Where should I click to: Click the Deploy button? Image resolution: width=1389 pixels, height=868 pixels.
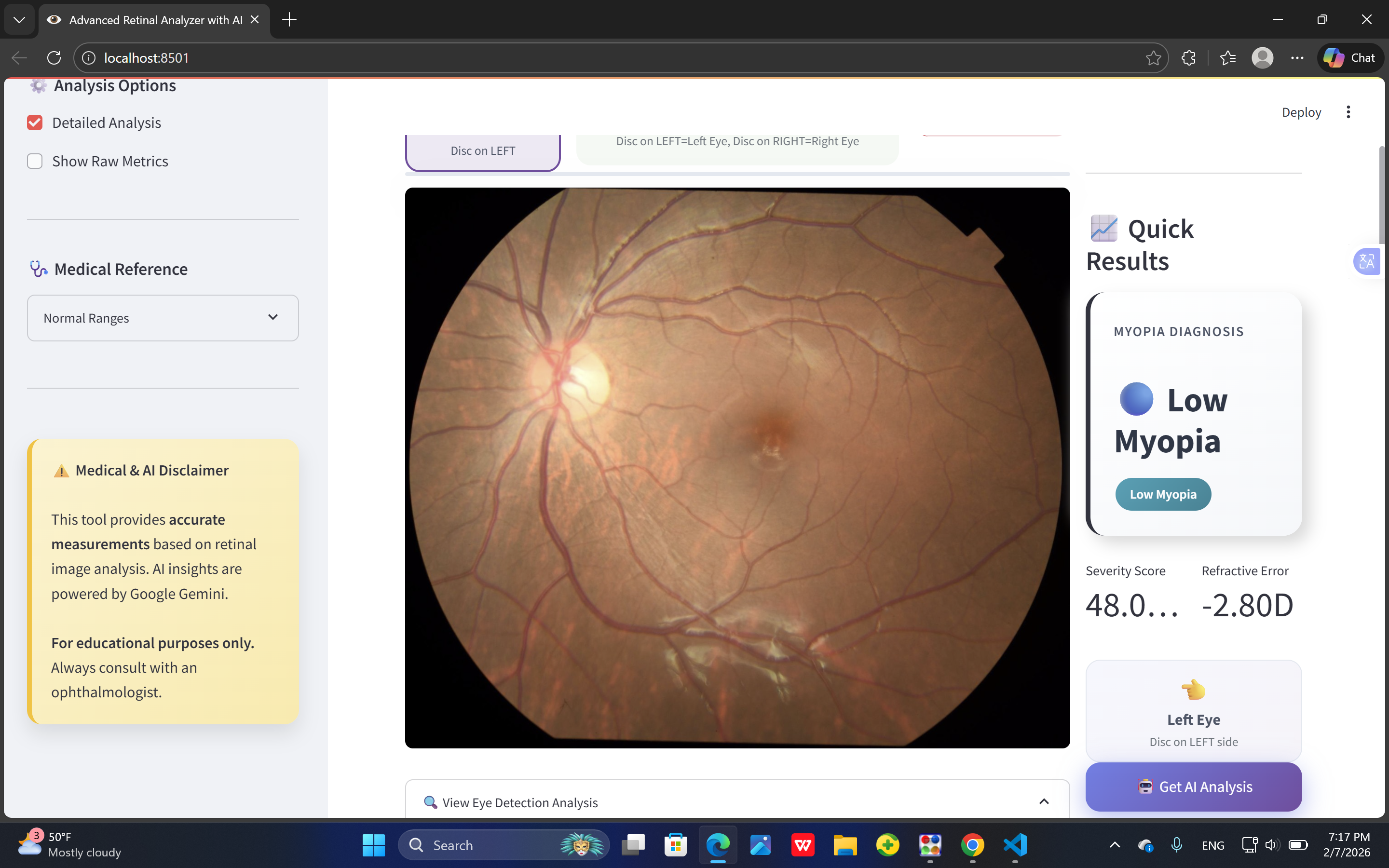(x=1301, y=112)
